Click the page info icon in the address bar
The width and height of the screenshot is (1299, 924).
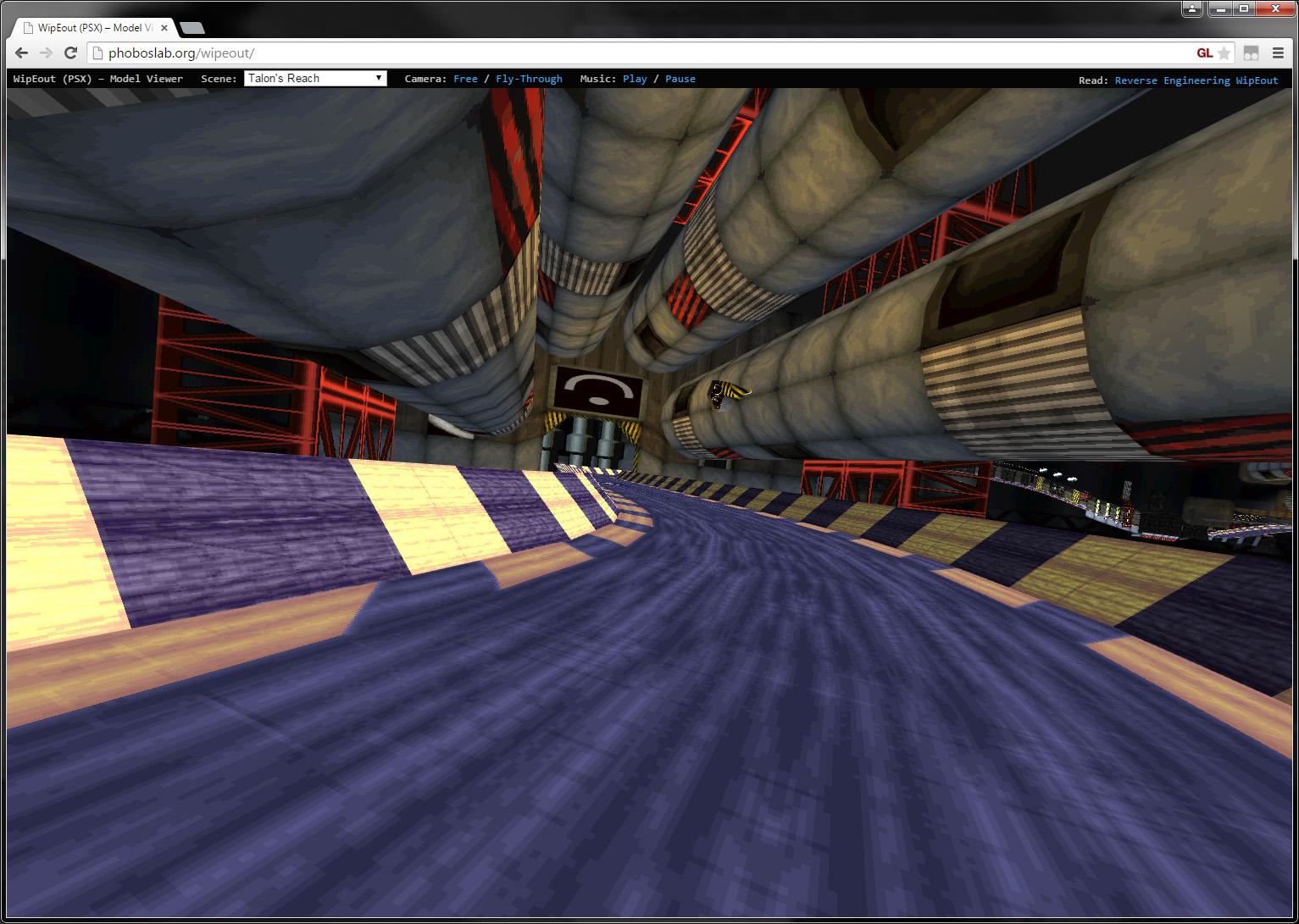(97, 53)
